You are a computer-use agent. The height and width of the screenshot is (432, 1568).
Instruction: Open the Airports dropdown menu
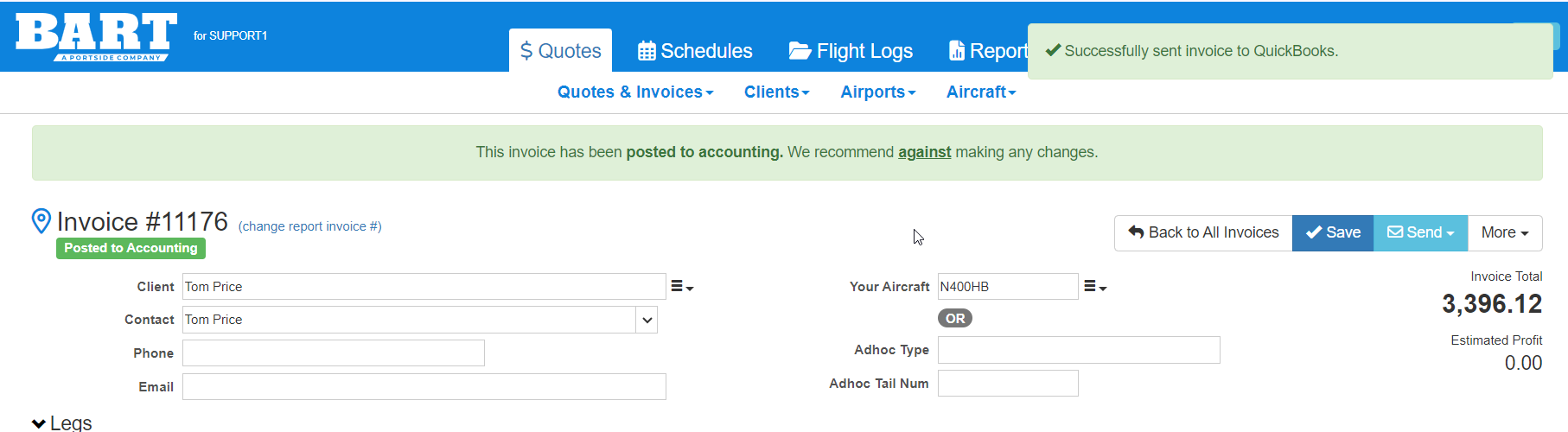click(877, 92)
